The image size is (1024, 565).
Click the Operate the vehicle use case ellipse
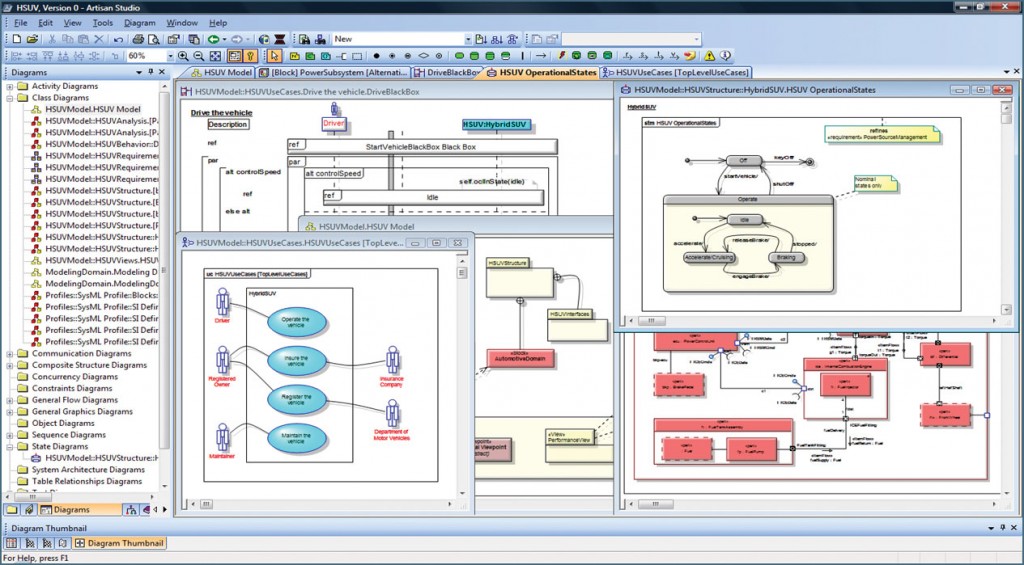coord(296,322)
